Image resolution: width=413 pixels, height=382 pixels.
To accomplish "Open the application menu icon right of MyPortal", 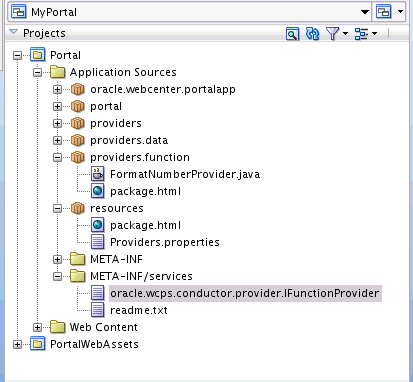I will click(x=384, y=12).
